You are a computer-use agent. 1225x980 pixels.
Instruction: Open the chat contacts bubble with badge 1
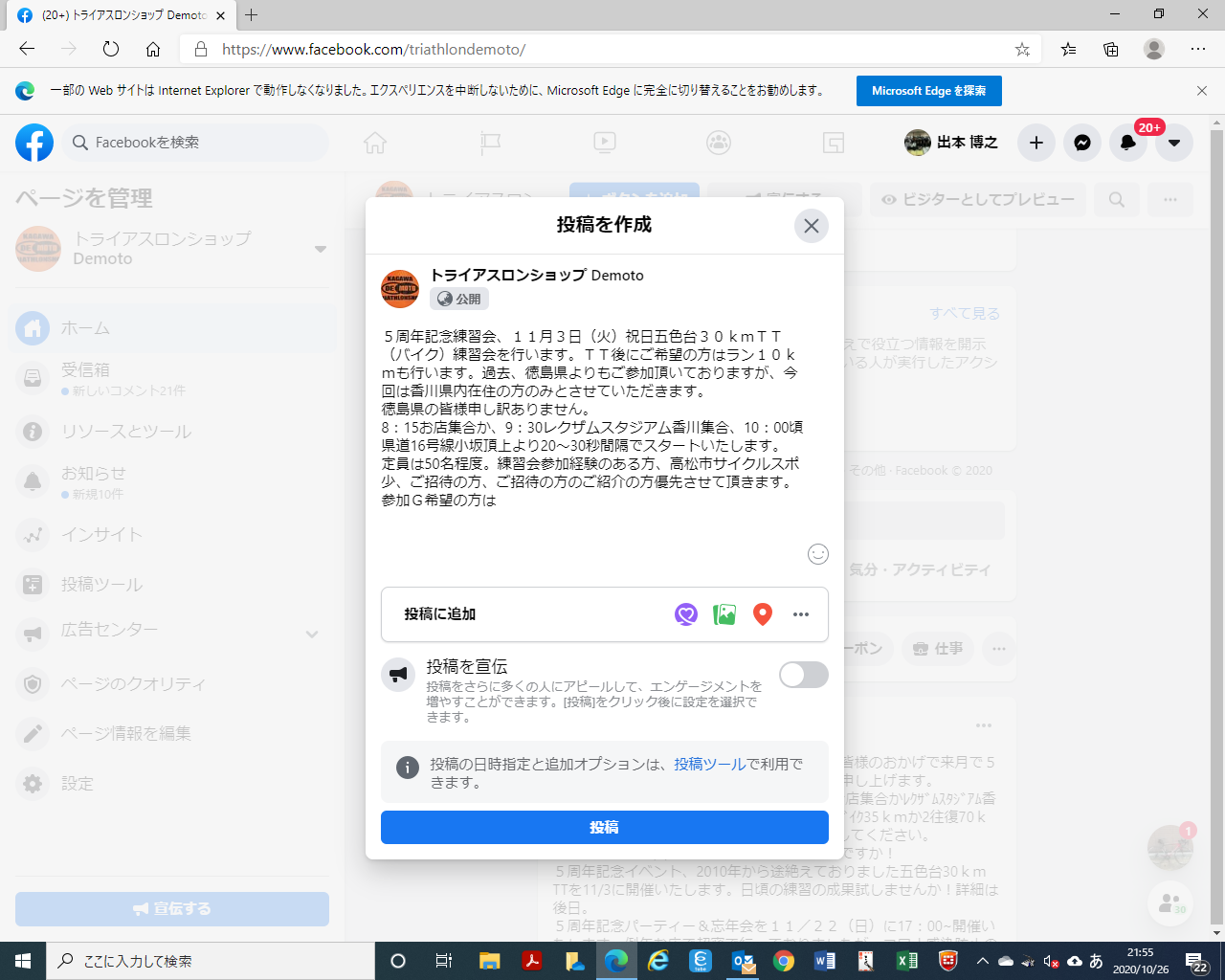[x=1170, y=848]
